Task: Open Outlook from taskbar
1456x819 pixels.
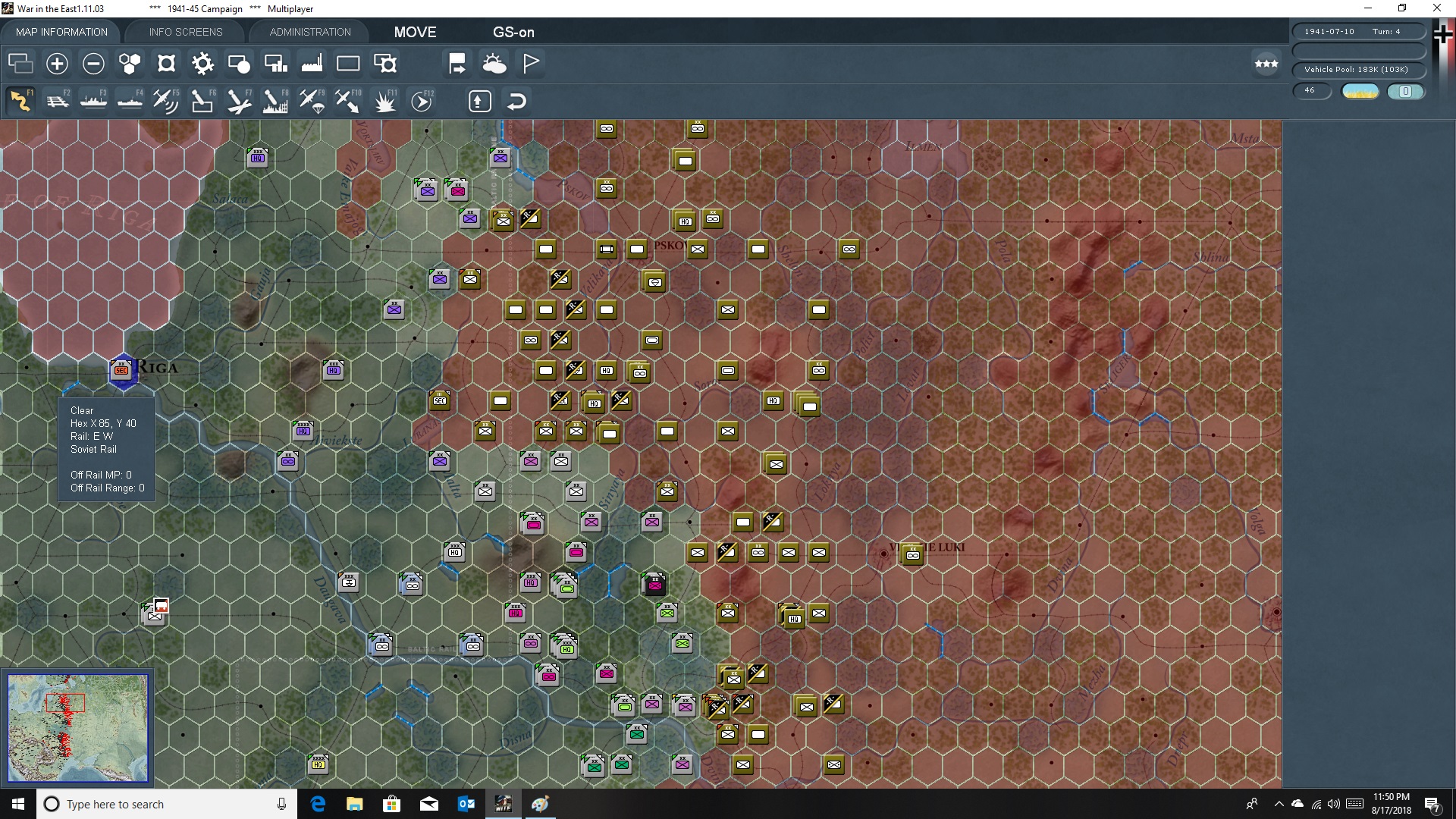Action: pyautogui.click(x=466, y=804)
